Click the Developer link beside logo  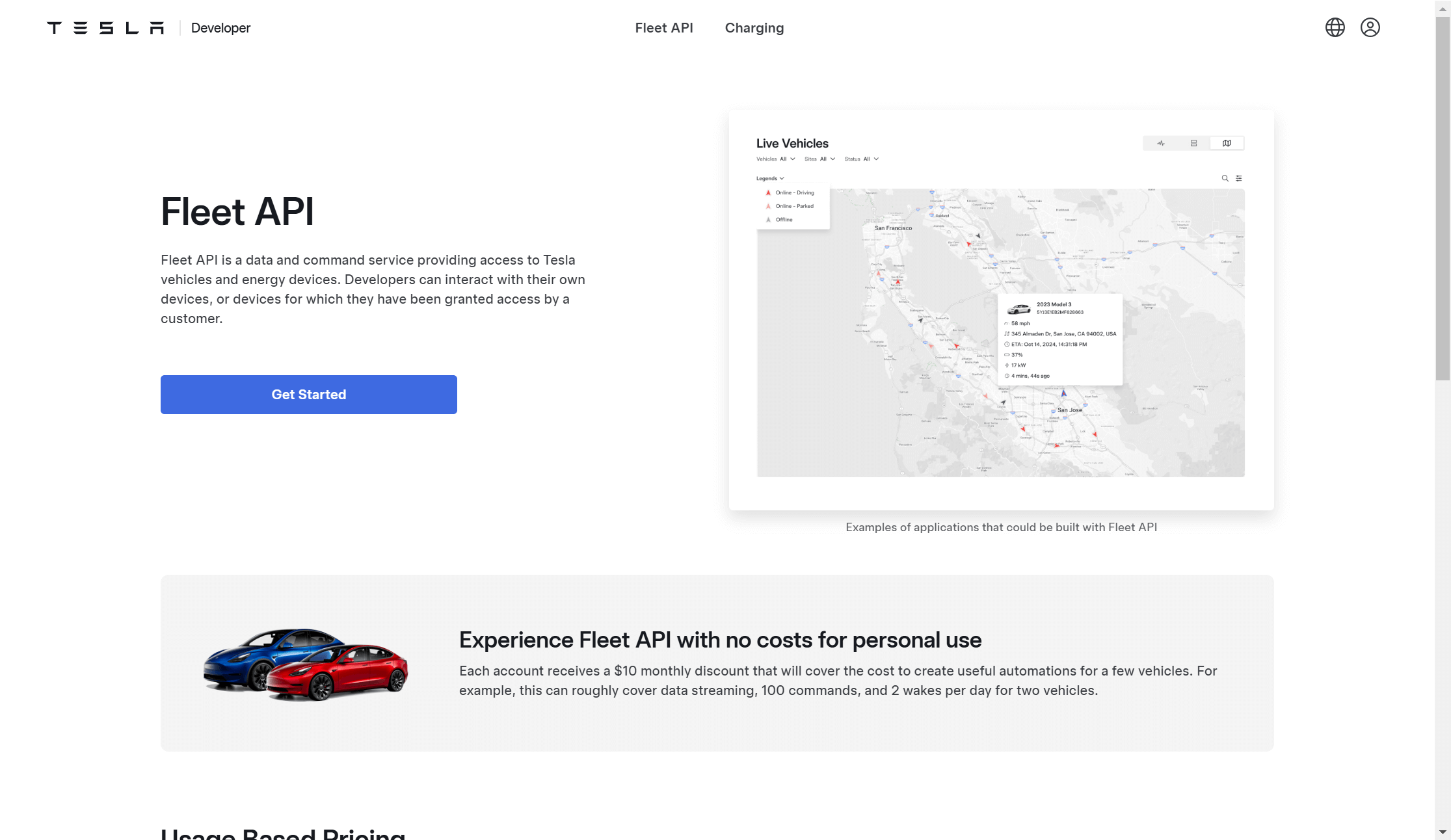[x=220, y=28]
